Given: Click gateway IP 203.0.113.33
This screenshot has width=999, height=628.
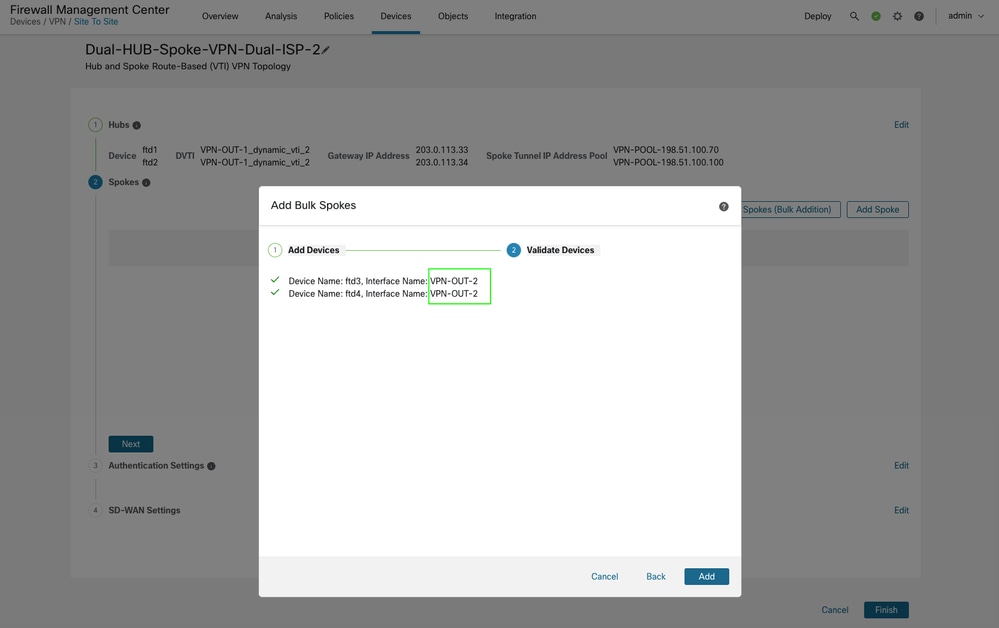Looking at the screenshot, I should coord(442,150).
